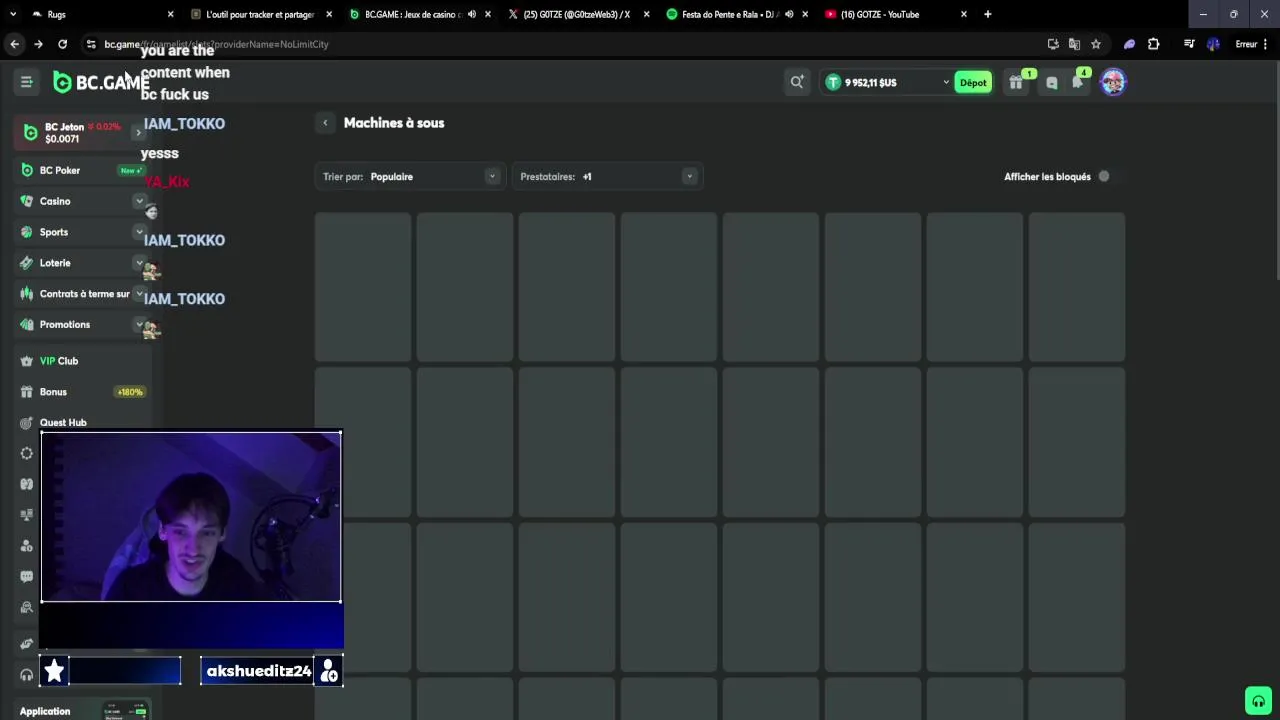The image size is (1280, 720).
Task: Open the hamburger sidebar menu
Action: click(x=27, y=82)
